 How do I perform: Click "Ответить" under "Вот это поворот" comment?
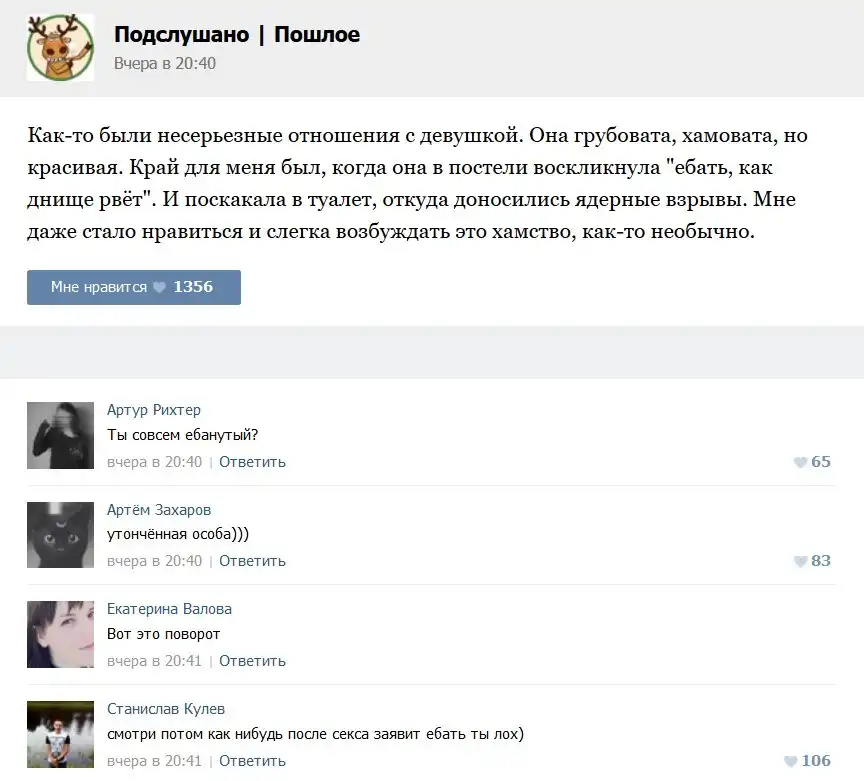tap(252, 661)
